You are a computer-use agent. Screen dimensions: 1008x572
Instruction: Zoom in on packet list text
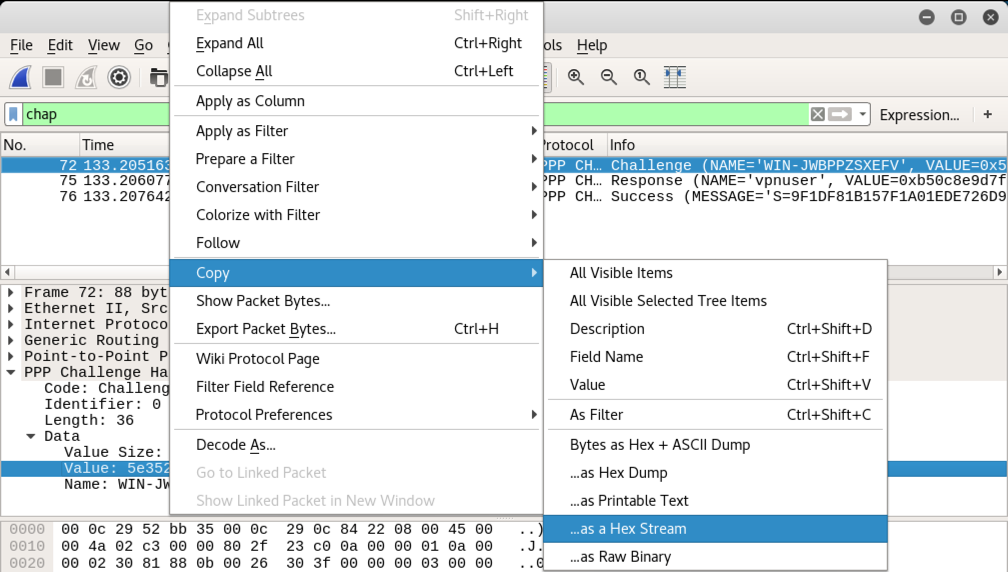point(576,77)
